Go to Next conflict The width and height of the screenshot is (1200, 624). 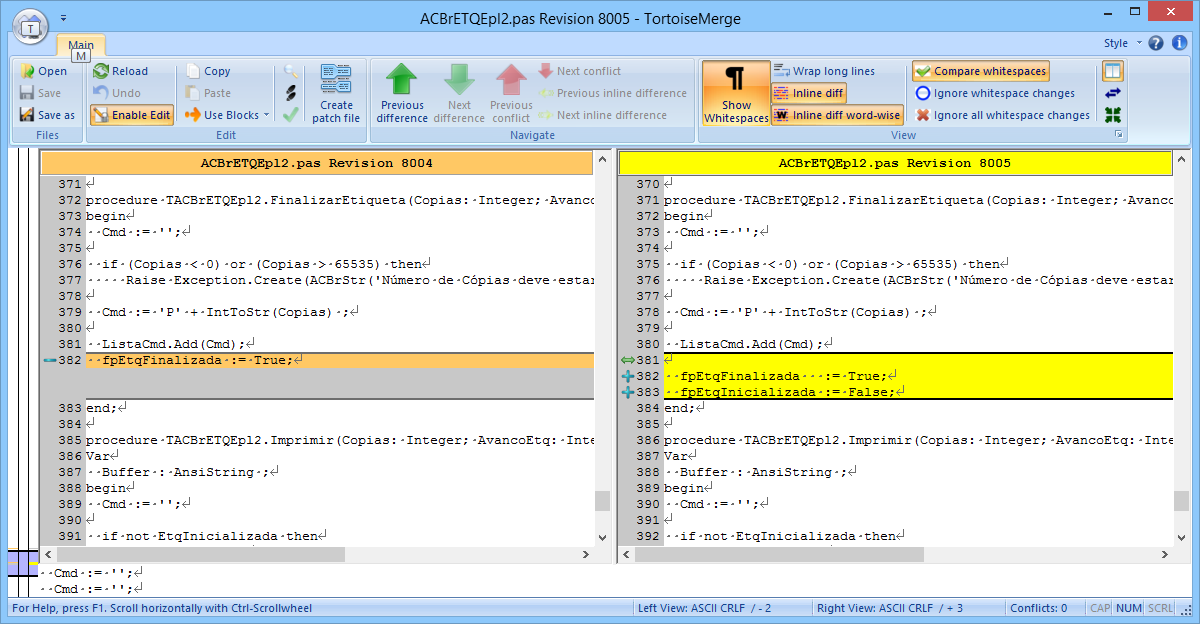coord(580,71)
